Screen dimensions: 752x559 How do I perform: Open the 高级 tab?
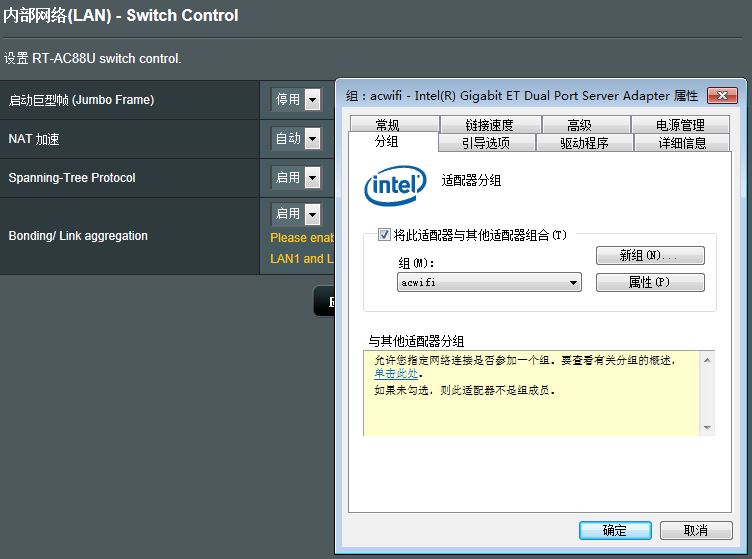tap(586, 125)
